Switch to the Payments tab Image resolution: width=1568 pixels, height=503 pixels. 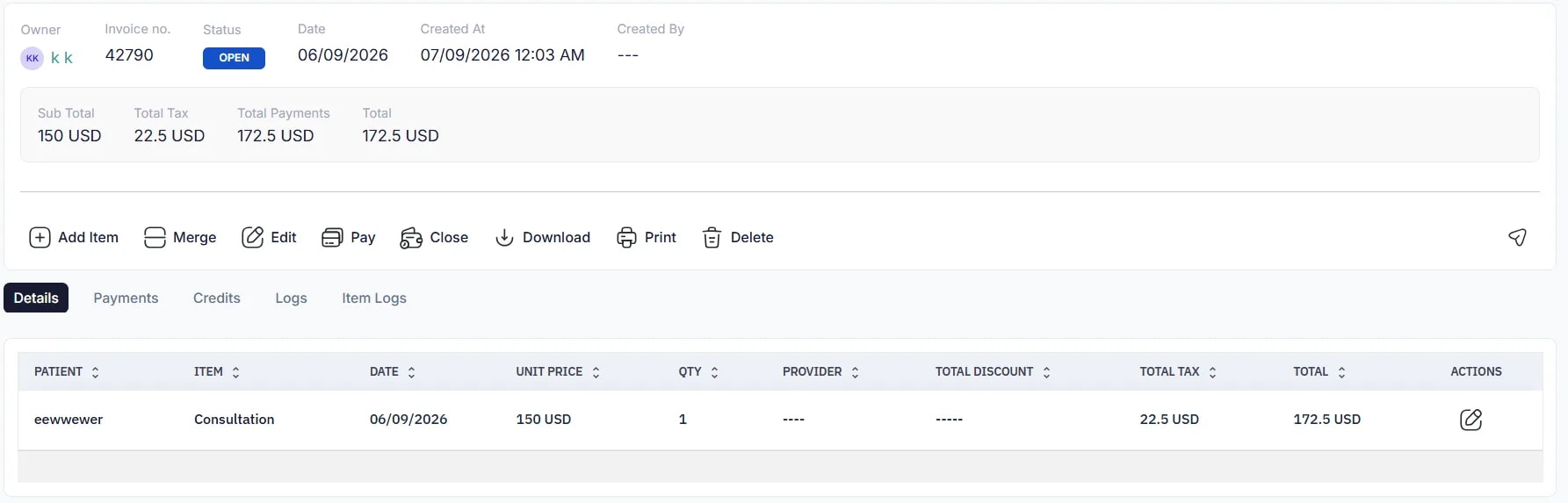pos(126,298)
